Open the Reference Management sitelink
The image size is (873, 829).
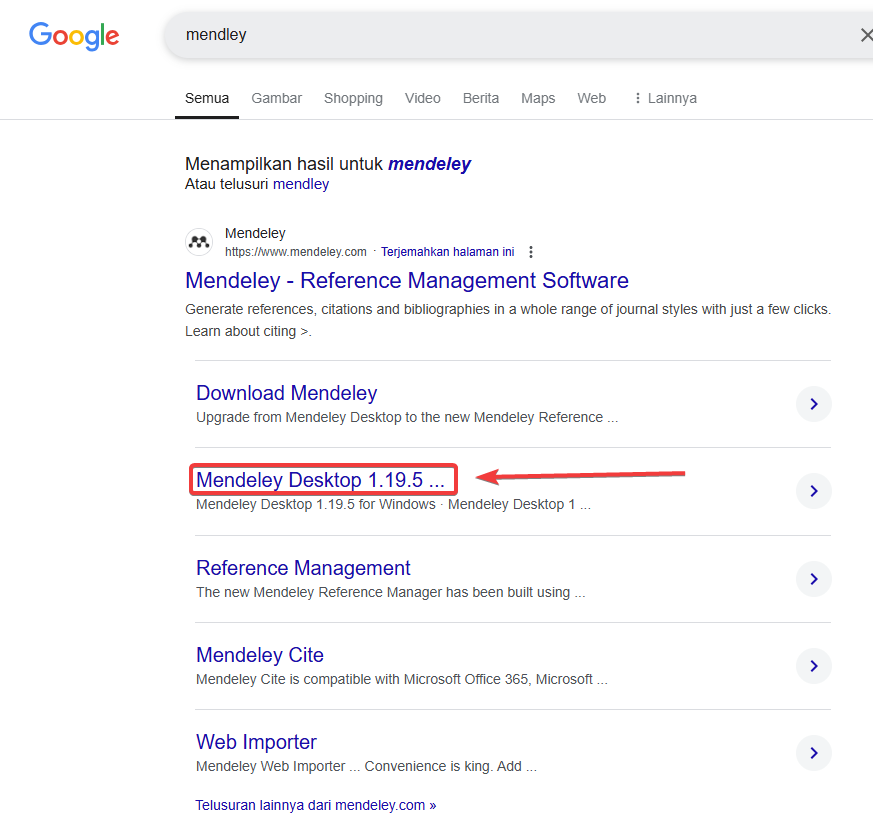[303, 568]
